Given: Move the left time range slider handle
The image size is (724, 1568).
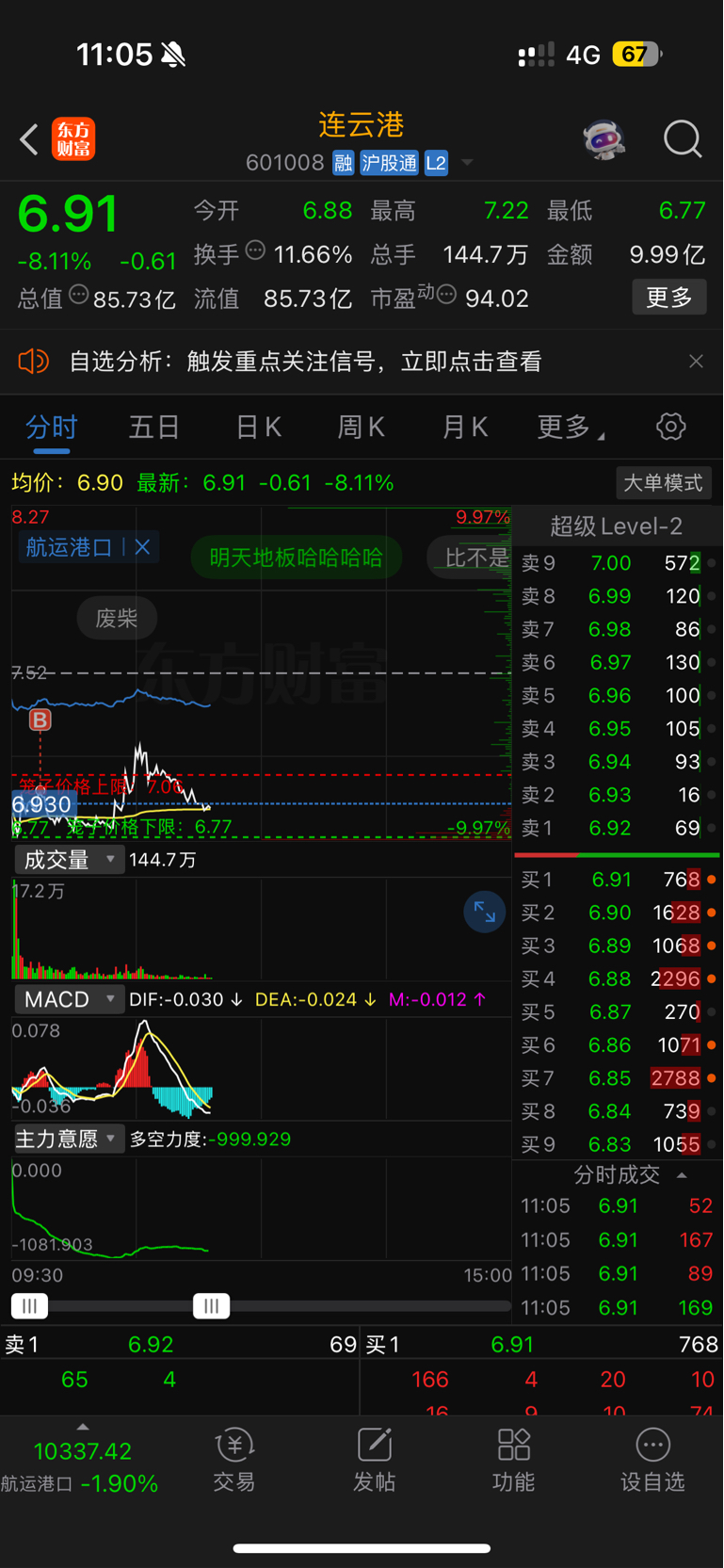Looking at the screenshot, I should click(x=30, y=1306).
